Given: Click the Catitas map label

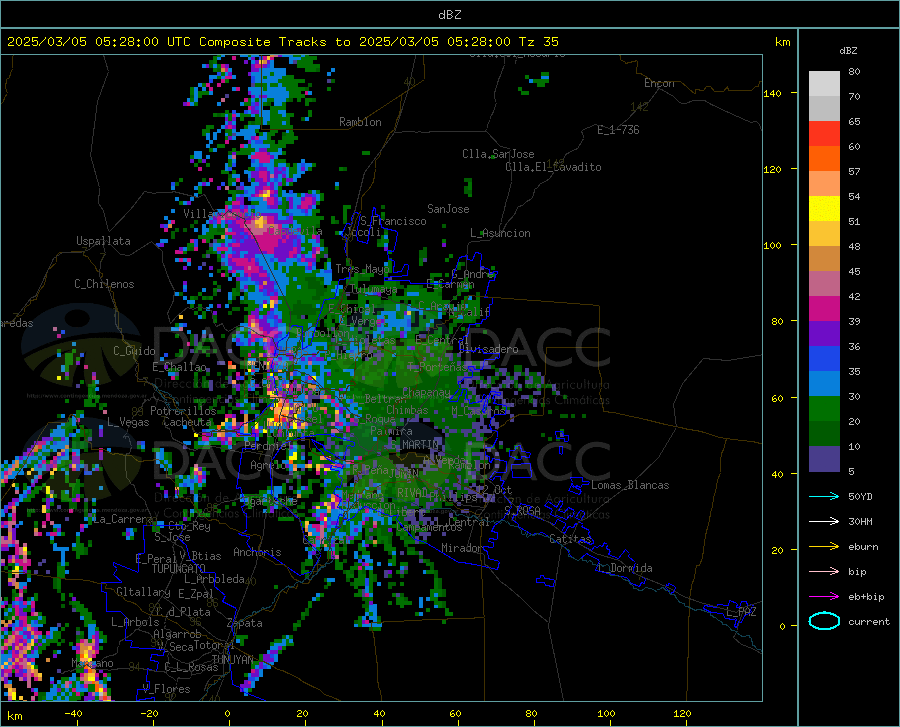Looking at the screenshot, I should (570, 539).
